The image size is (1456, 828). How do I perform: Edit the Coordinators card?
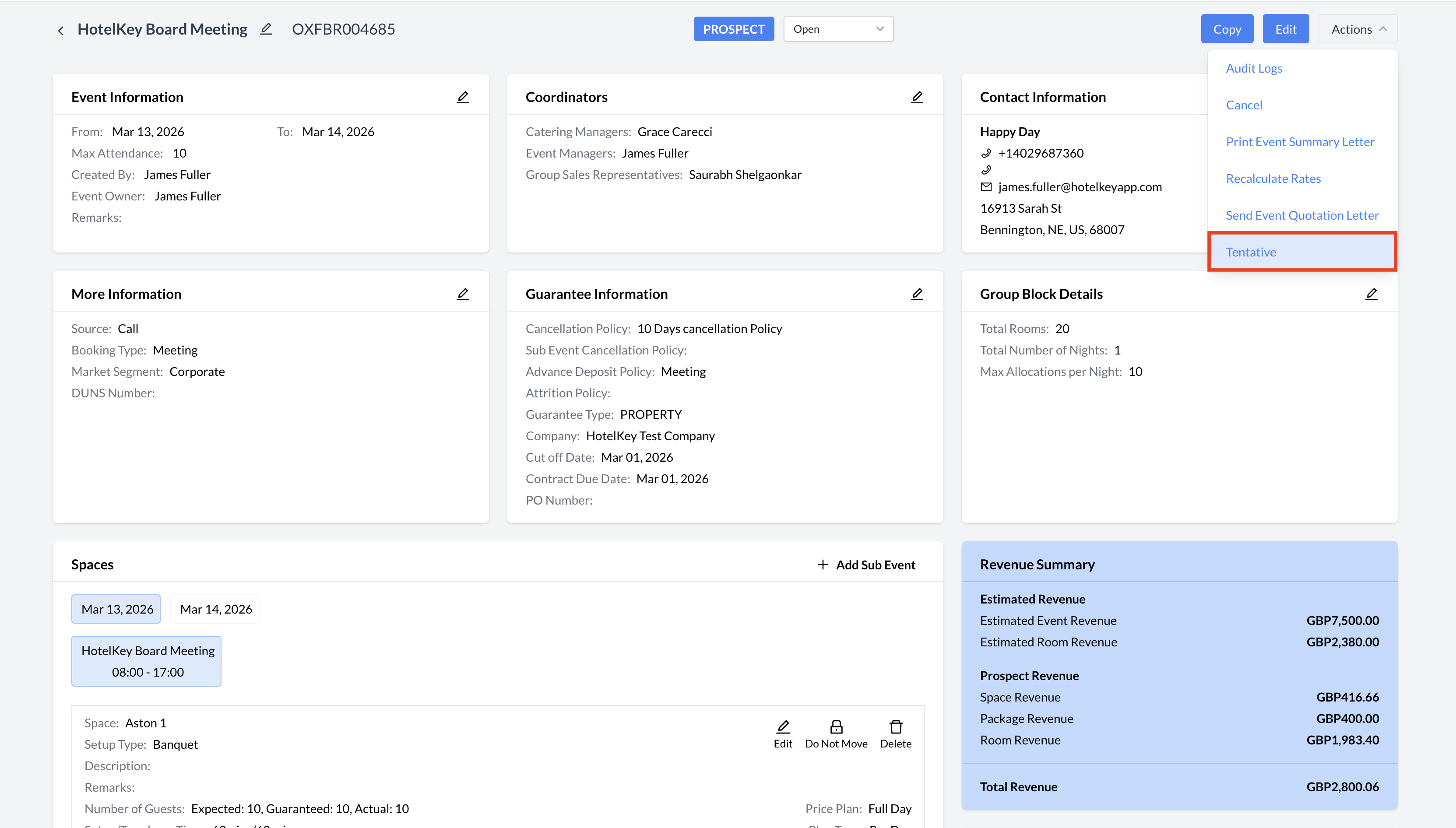point(917,97)
